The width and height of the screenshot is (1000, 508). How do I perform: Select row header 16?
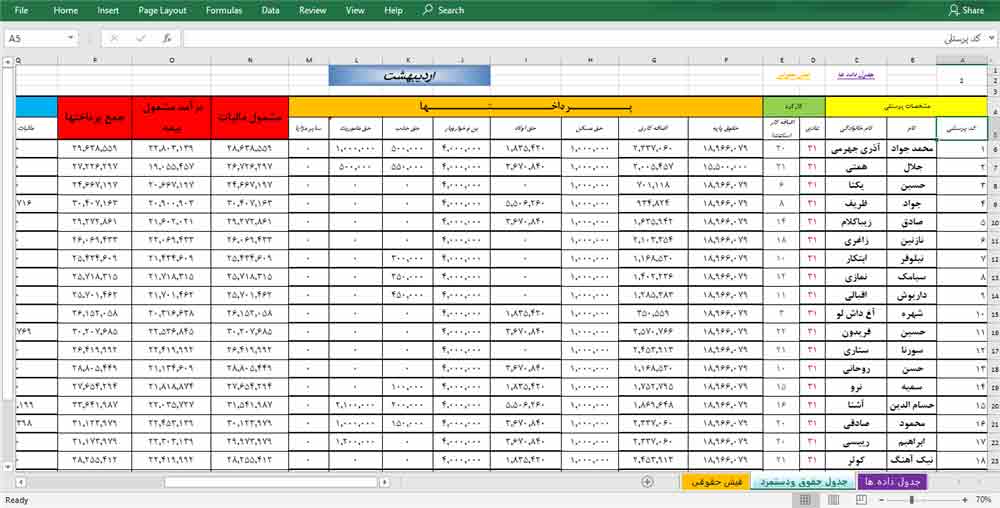click(x=994, y=333)
